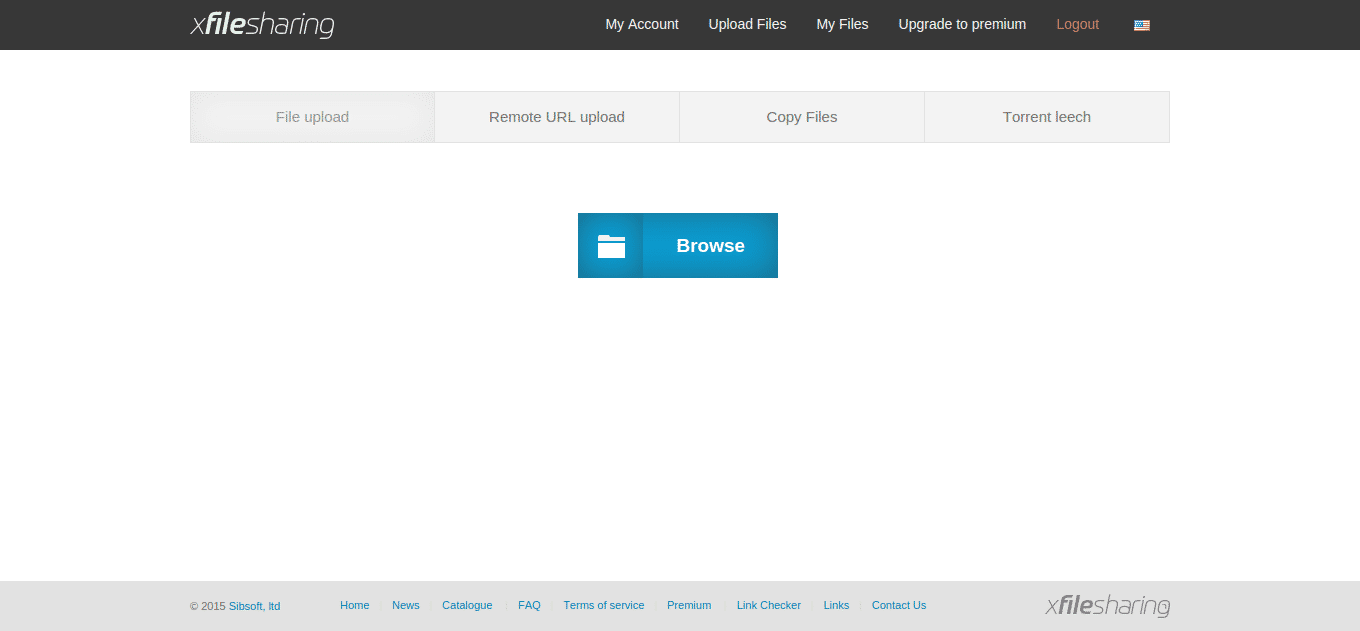The width and height of the screenshot is (1360, 631).
Task: Click Upgrade to premium in the header
Action: (961, 24)
